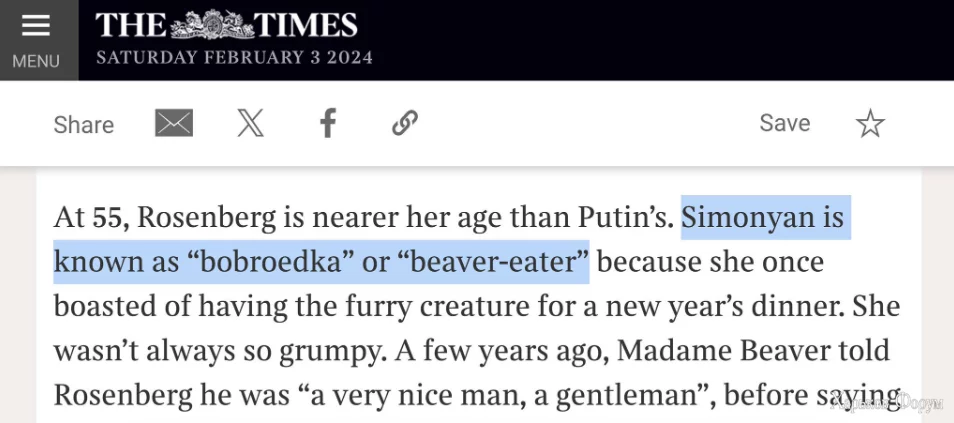The height and width of the screenshot is (423, 954).
Task: Share article via email envelope icon
Action: [x=174, y=124]
